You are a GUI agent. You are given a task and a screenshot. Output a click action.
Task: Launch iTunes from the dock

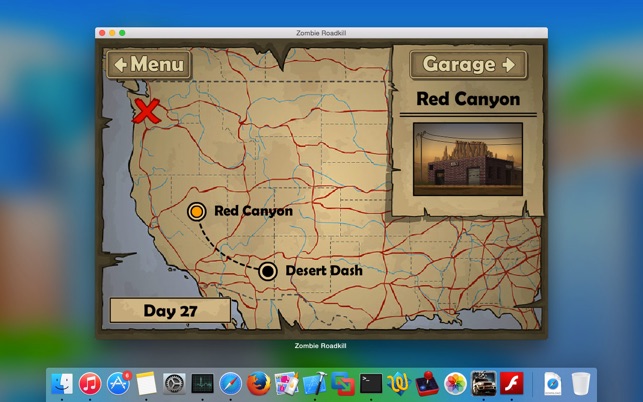90,384
